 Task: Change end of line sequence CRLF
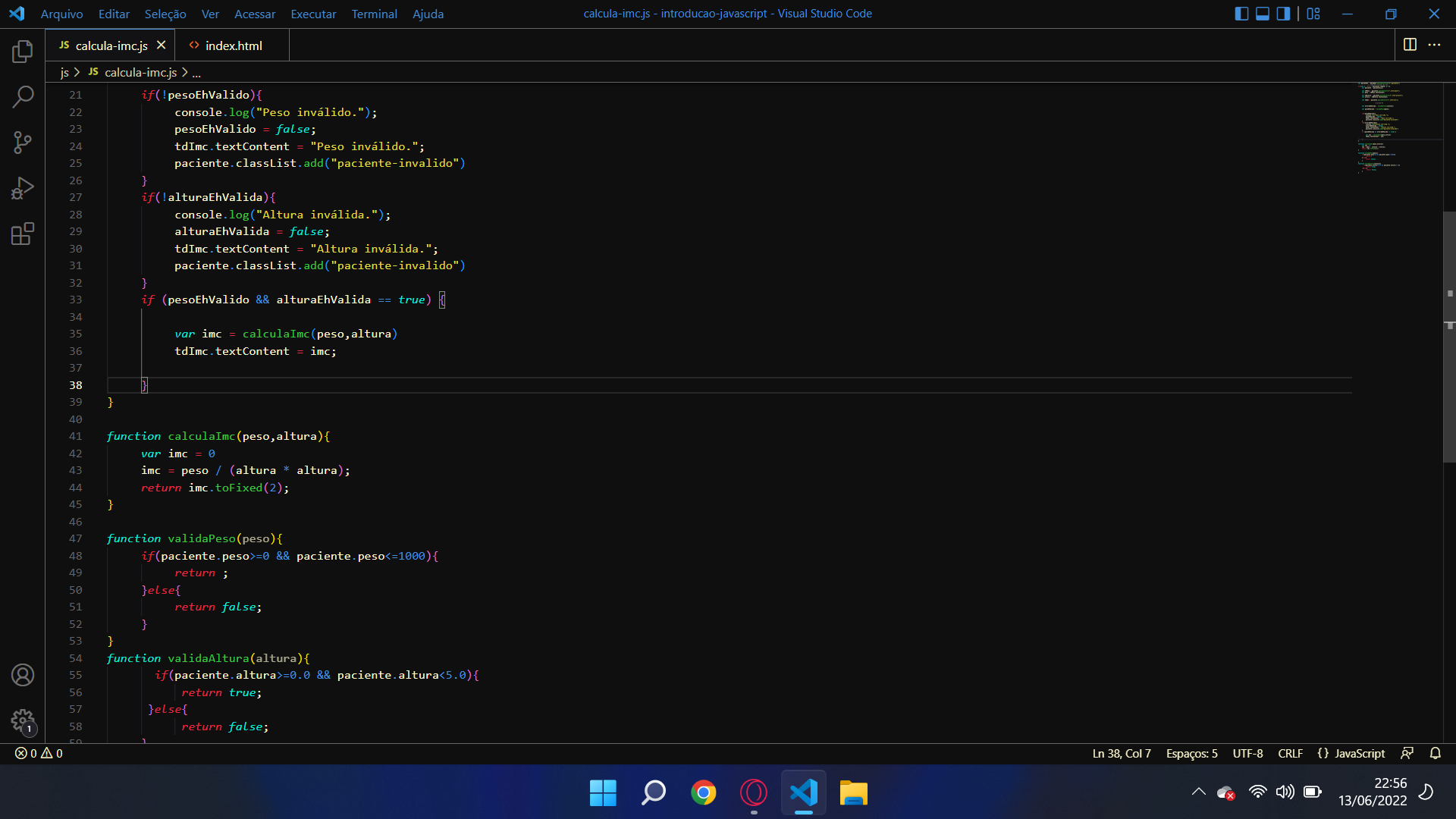(1290, 753)
